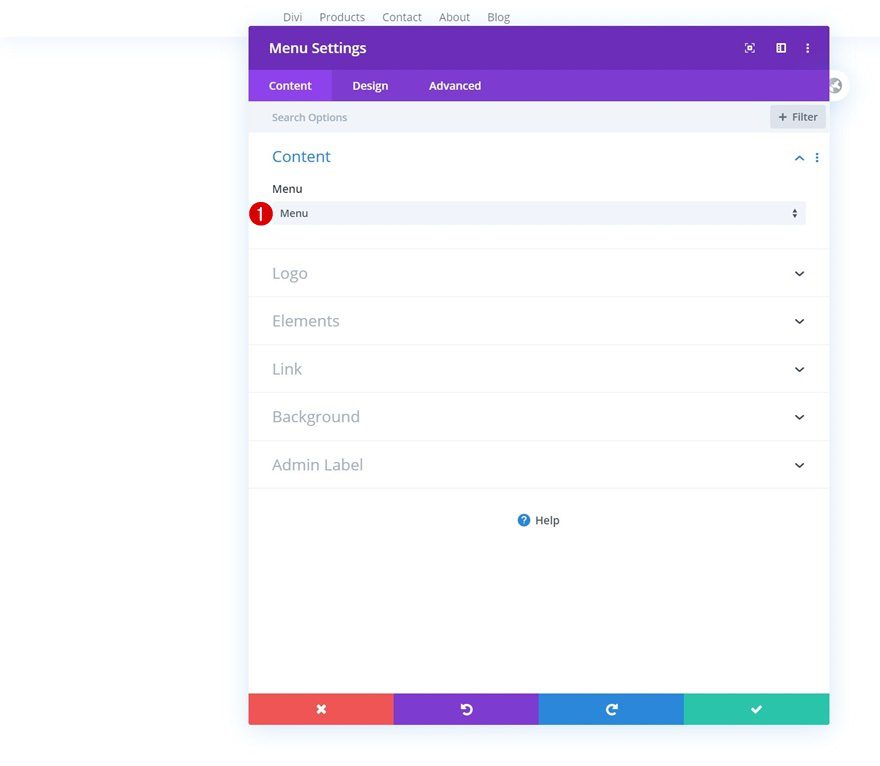Click inside the Search Options field
Viewport: 880px width, 766px height.
(x=400, y=117)
